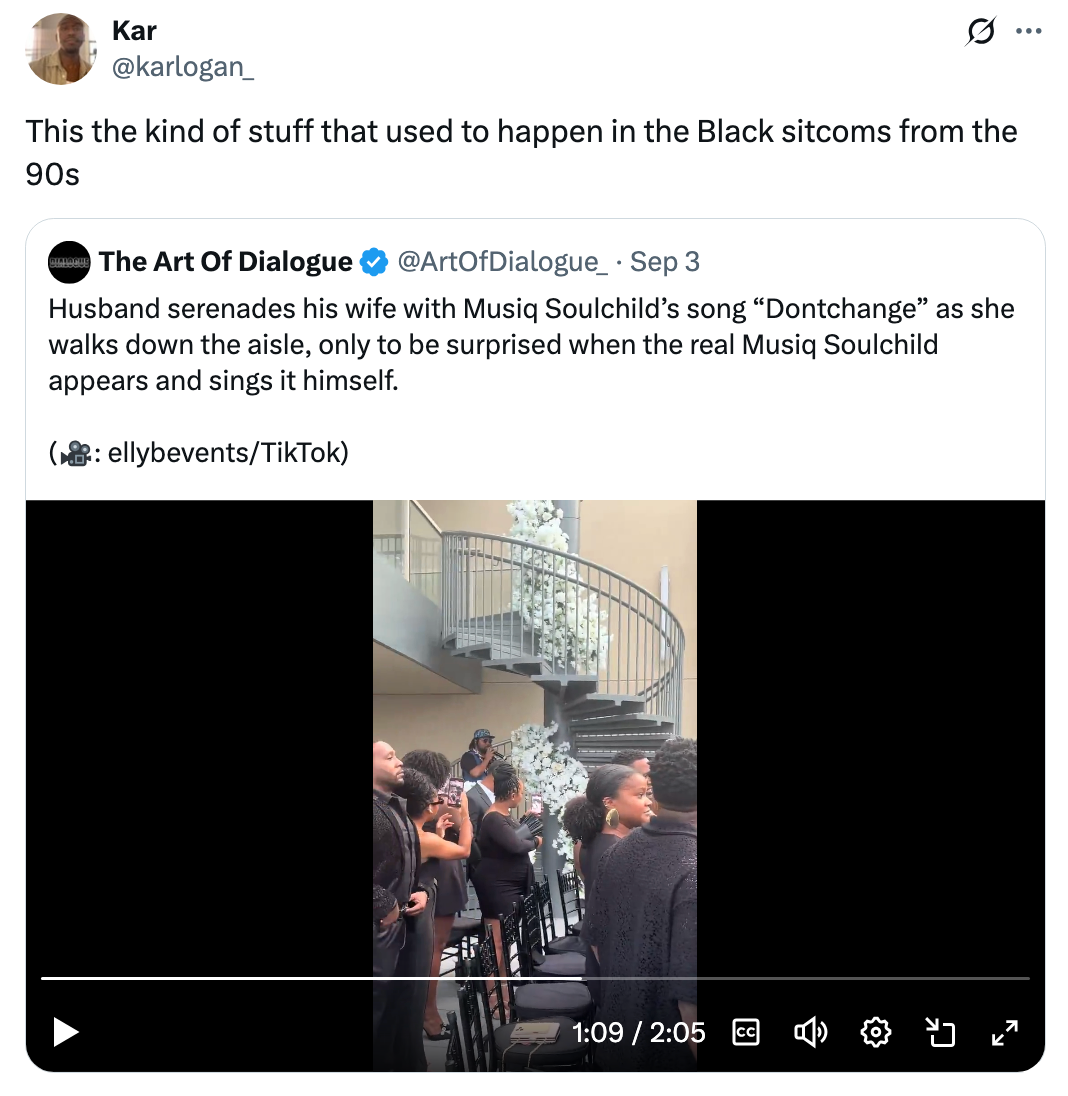
Task: Open the Grok icon on the tweet
Action: tap(981, 32)
